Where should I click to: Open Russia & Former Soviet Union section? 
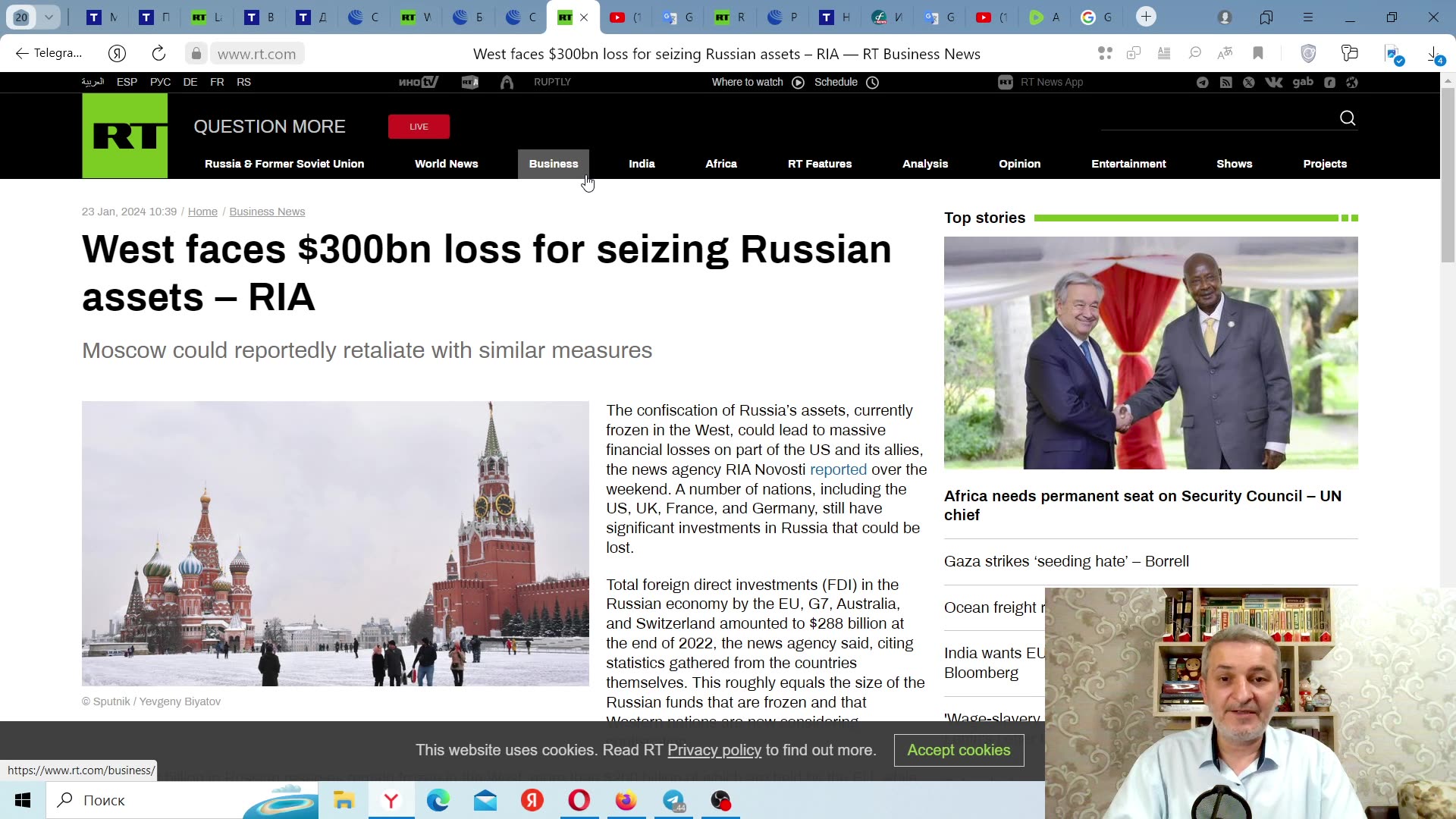tap(284, 164)
